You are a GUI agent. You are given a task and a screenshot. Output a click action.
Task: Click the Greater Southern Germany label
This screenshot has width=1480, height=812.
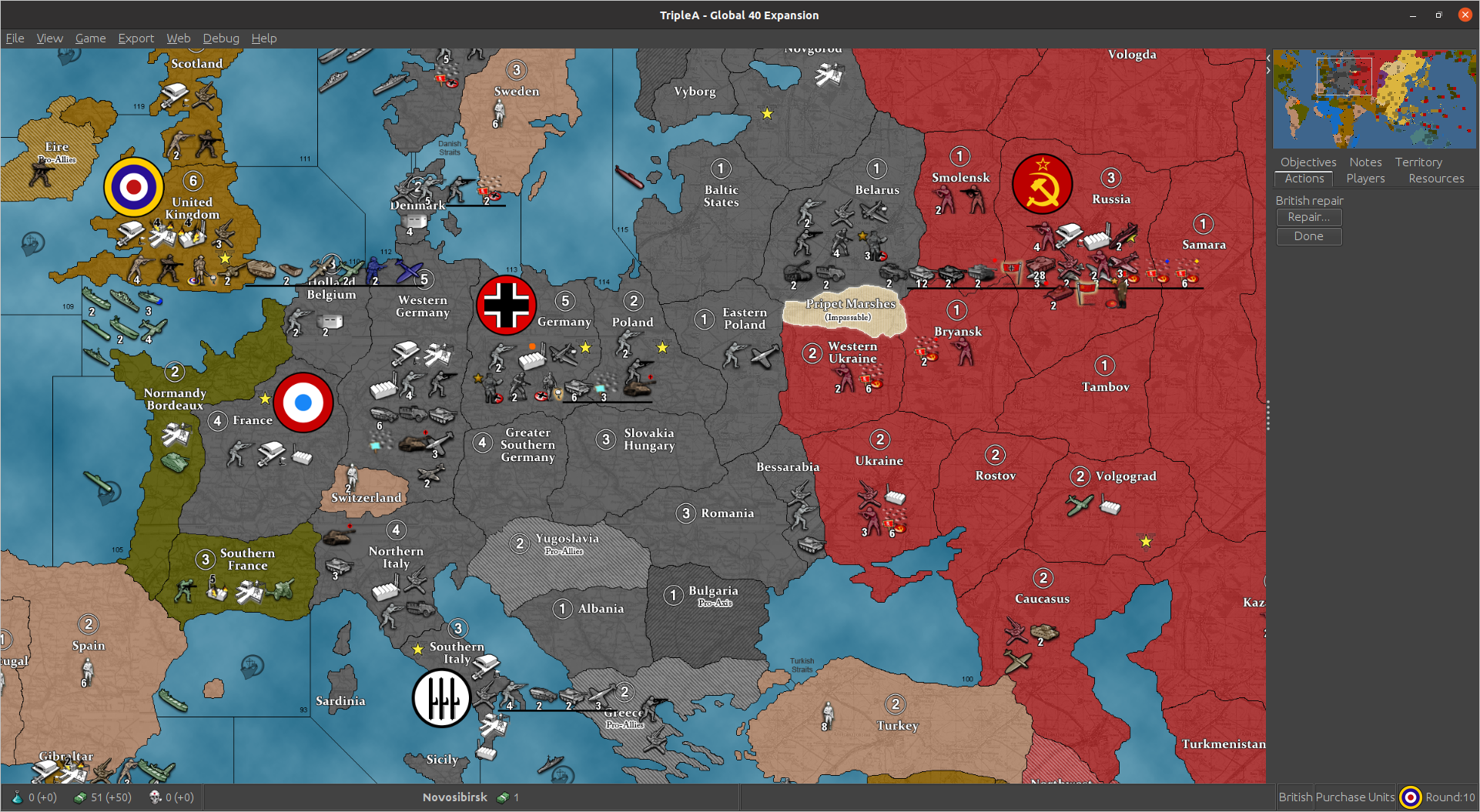click(528, 444)
